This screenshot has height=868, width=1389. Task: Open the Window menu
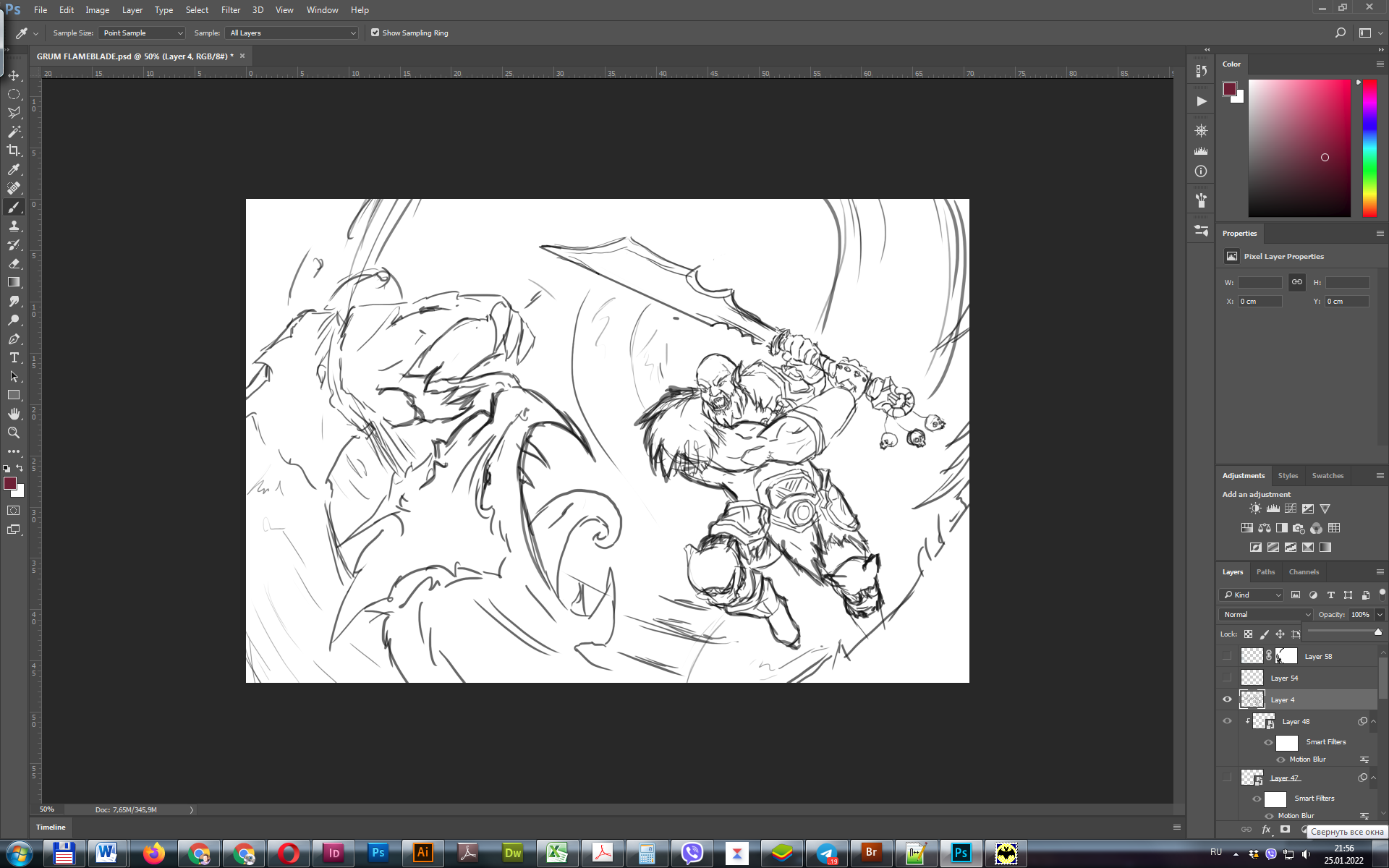coord(322,10)
